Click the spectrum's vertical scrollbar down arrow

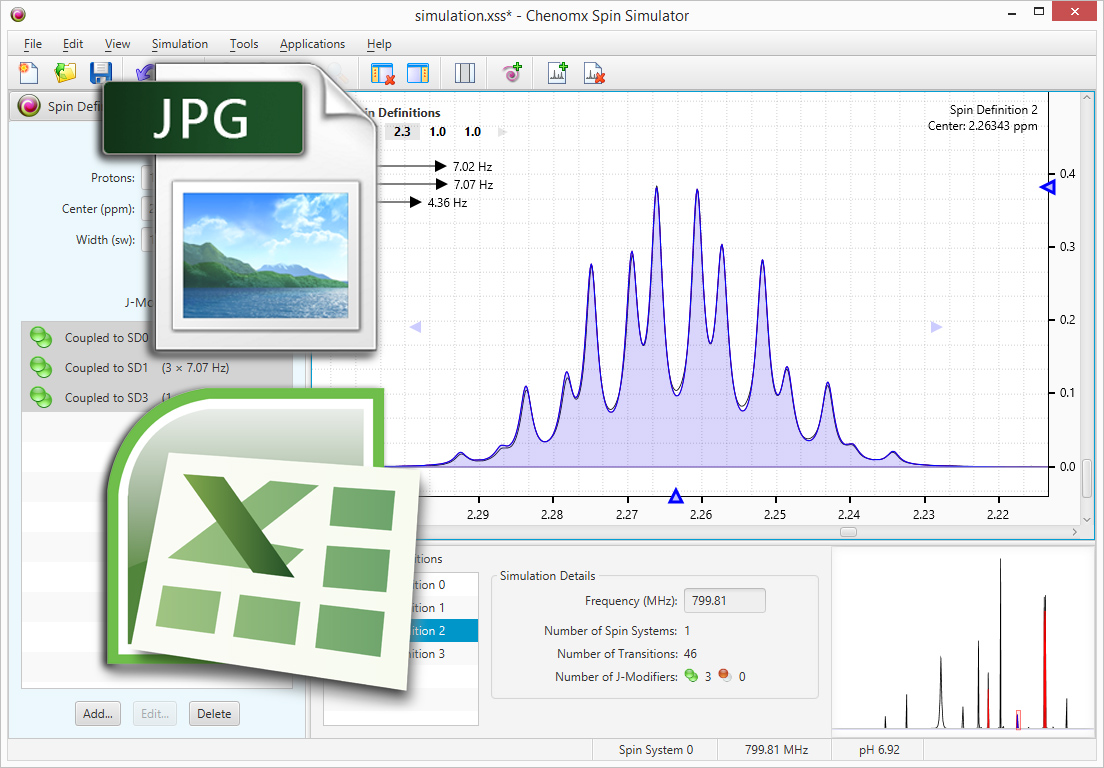point(1087,520)
